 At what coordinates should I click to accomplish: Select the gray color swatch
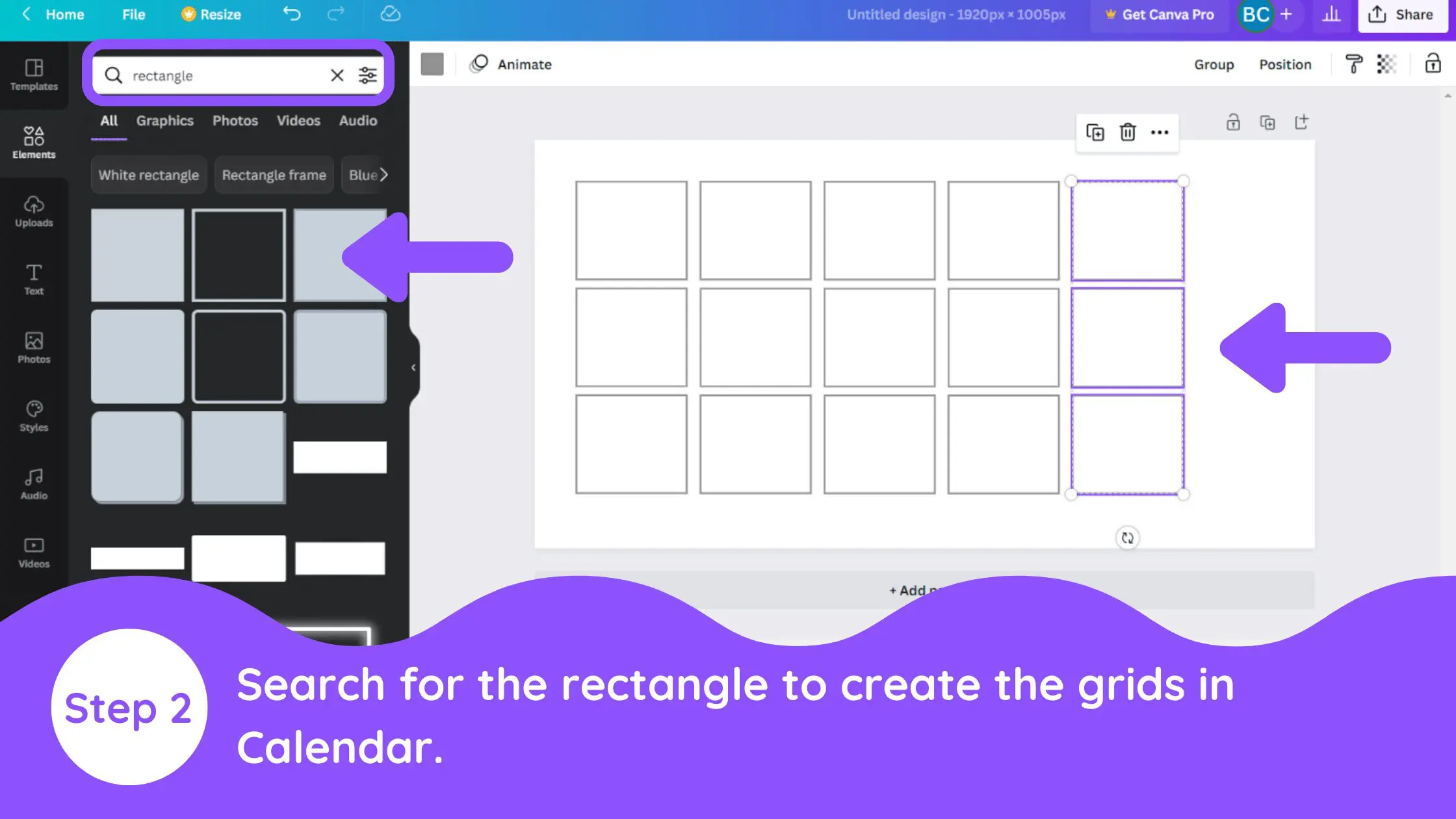click(432, 63)
